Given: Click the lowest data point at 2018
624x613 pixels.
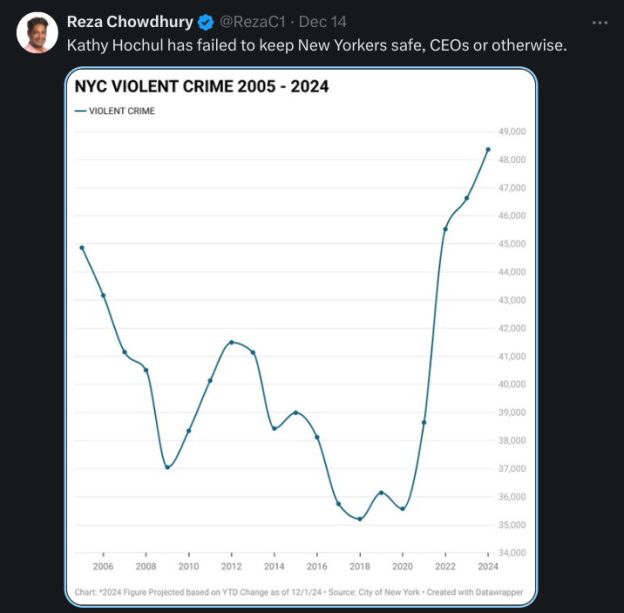Looking at the screenshot, I should [x=360, y=518].
